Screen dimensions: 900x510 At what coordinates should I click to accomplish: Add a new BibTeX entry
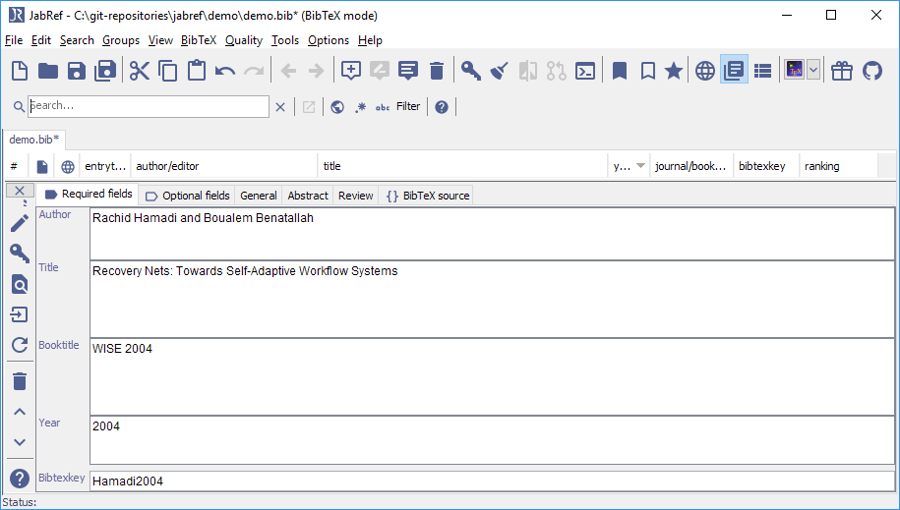point(351,71)
